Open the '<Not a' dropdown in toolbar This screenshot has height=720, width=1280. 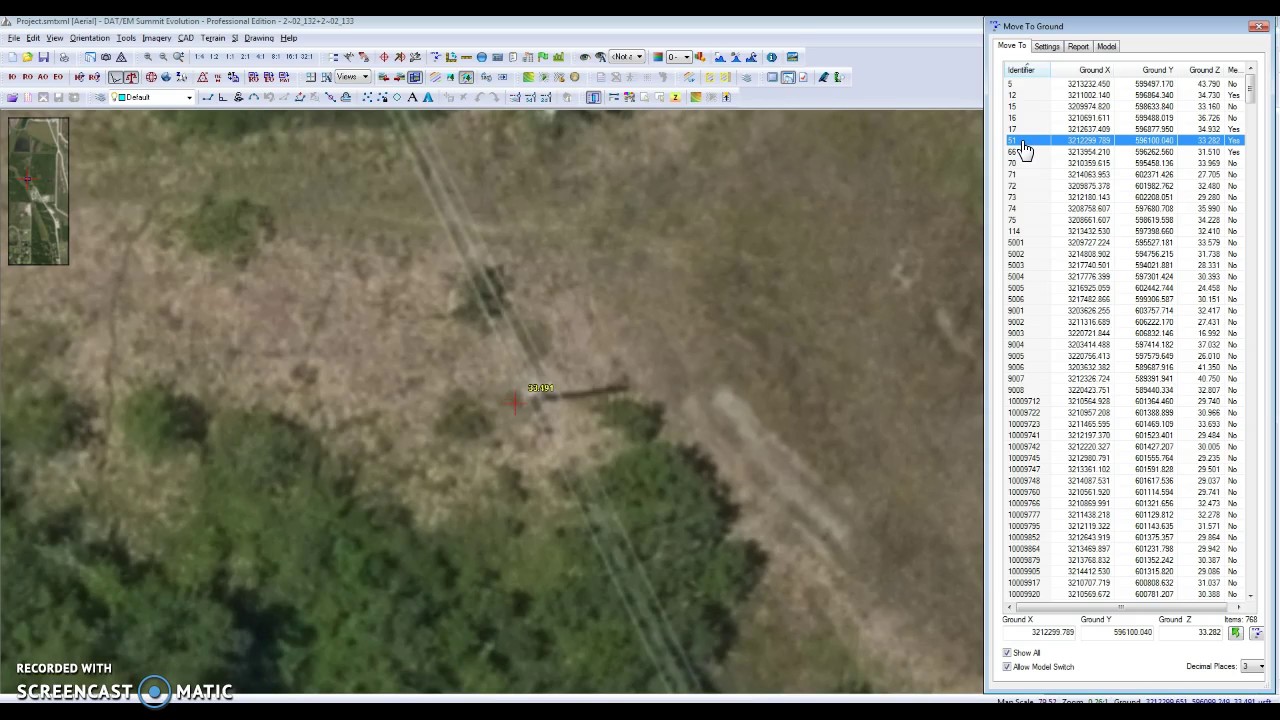tap(627, 57)
